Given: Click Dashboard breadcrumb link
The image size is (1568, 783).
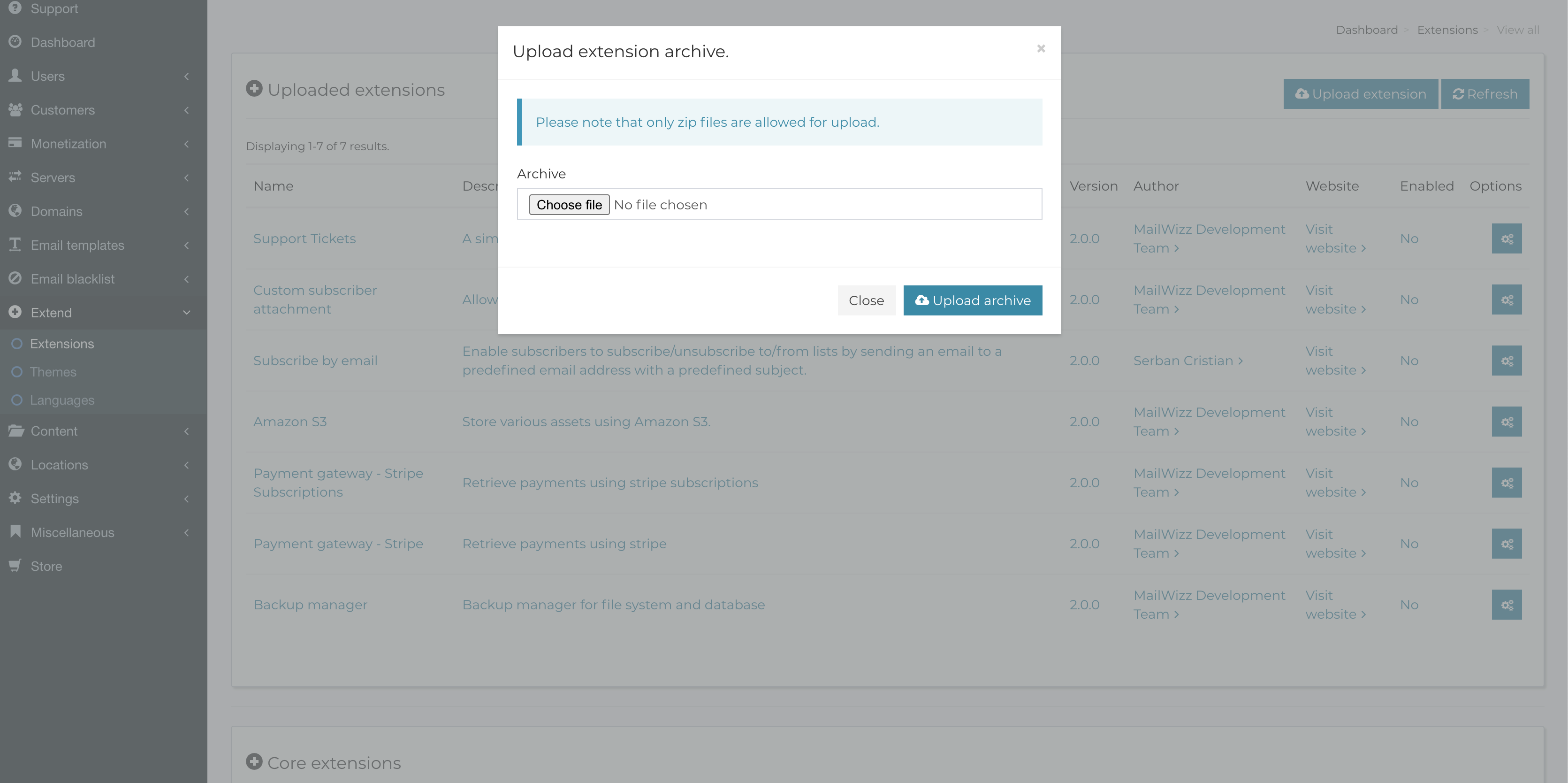Looking at the screenshot, I should pos(1367,30).
